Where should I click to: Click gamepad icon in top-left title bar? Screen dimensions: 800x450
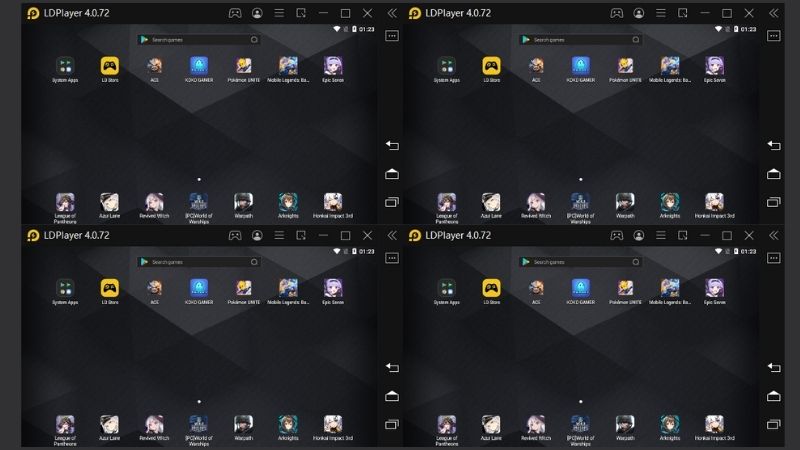tap(235, 13)
